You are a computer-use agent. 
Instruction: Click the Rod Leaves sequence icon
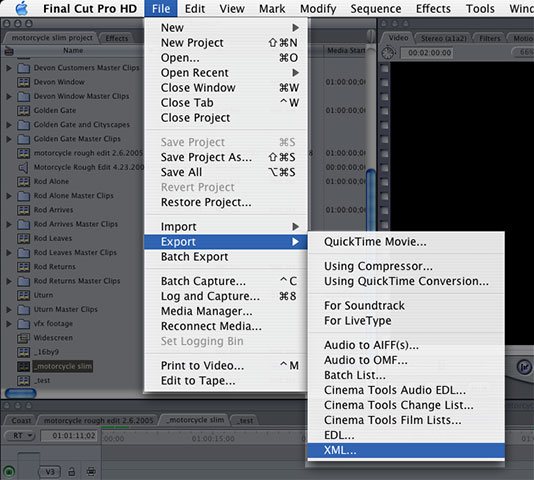click(x=23, y=238)
